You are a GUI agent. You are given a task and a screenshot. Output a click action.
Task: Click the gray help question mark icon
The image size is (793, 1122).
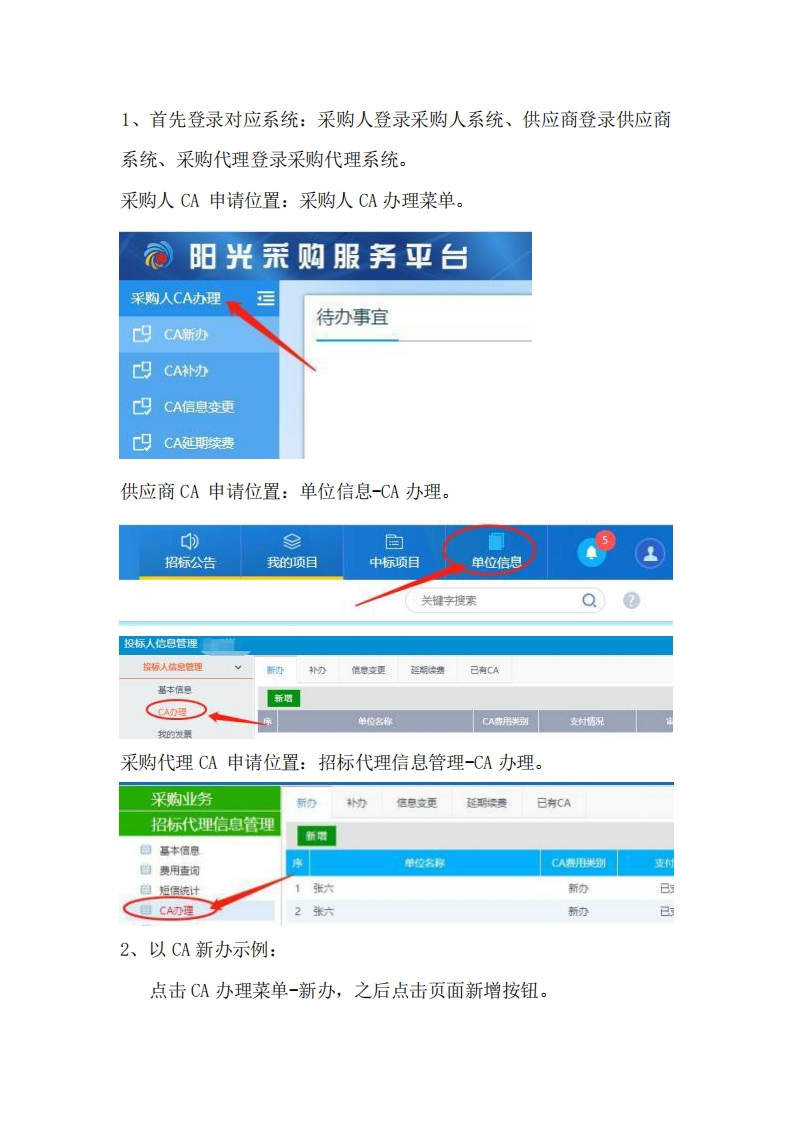631,600
